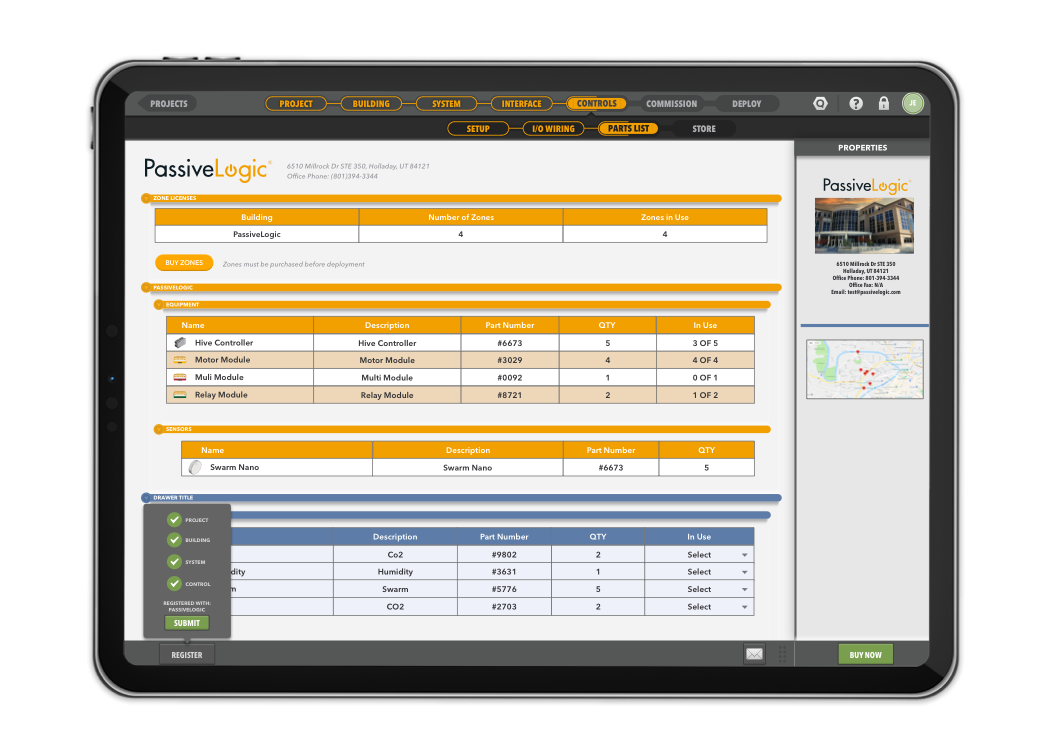Open the I/O Wiring sub-tab
This screenshot has height=753, width=1051.
pos(553,129)
